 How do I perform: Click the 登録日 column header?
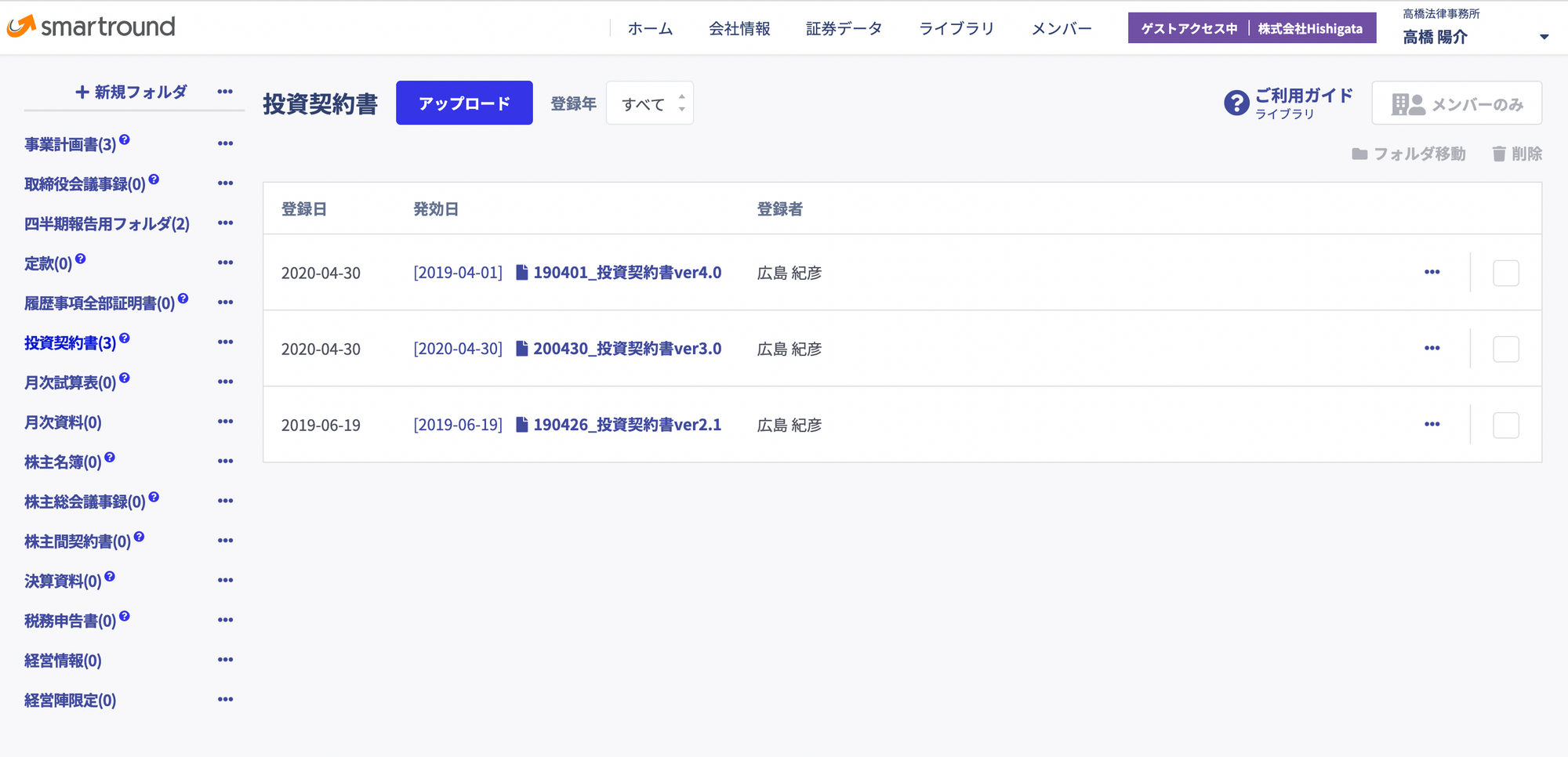(304, 209)
